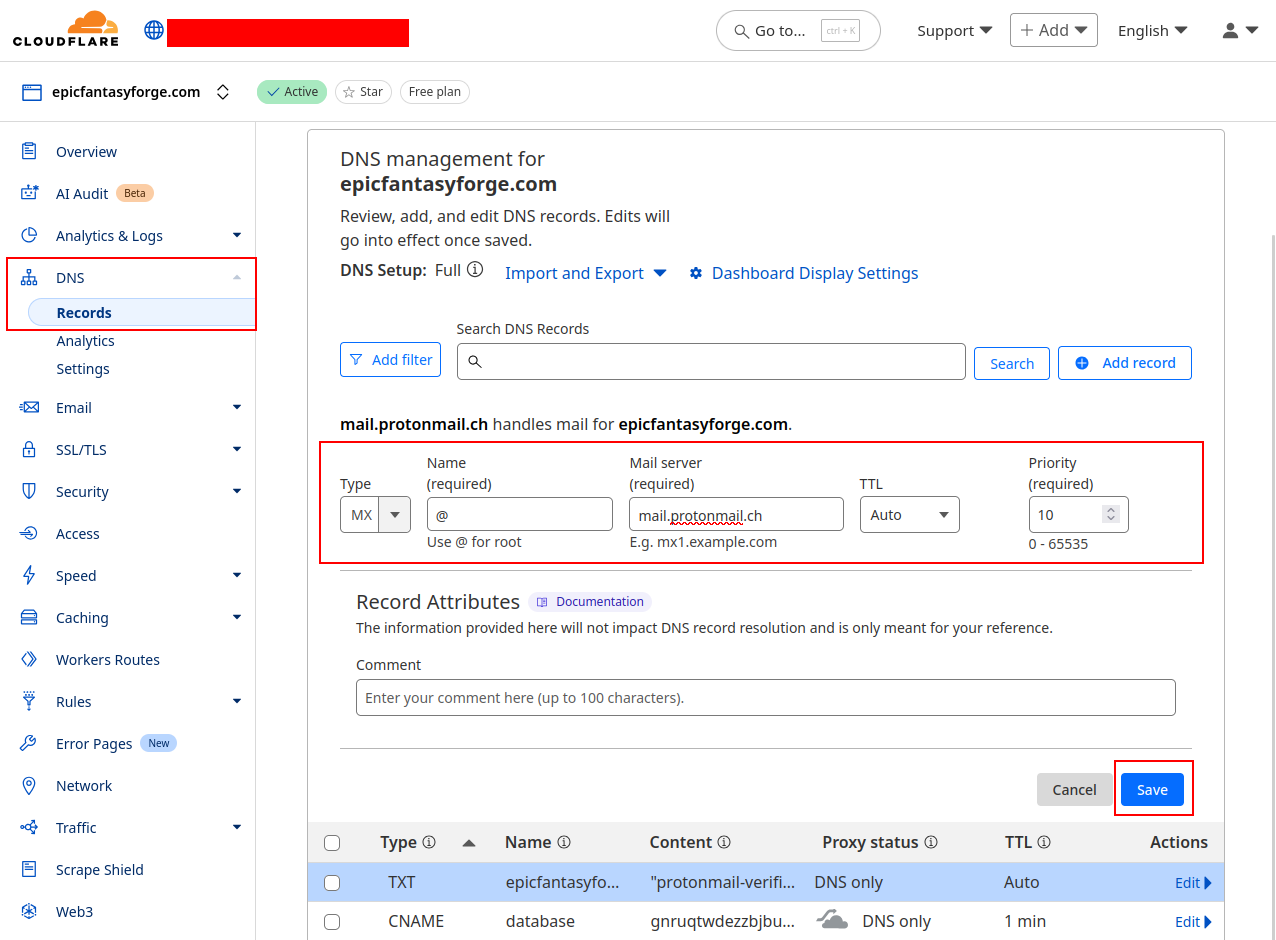Increment the Priority value stepper
The height and width of the screenshot is (940, 1276).
point(1110,510)
